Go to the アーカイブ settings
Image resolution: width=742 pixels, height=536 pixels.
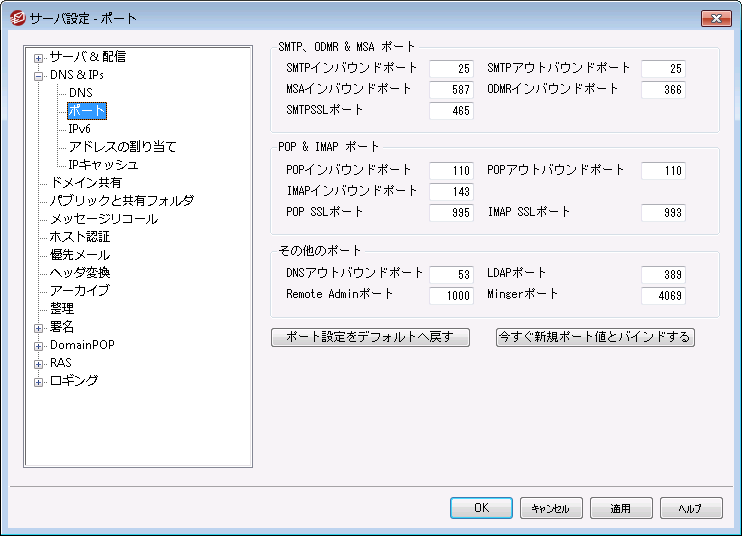(x=79, y=291)
